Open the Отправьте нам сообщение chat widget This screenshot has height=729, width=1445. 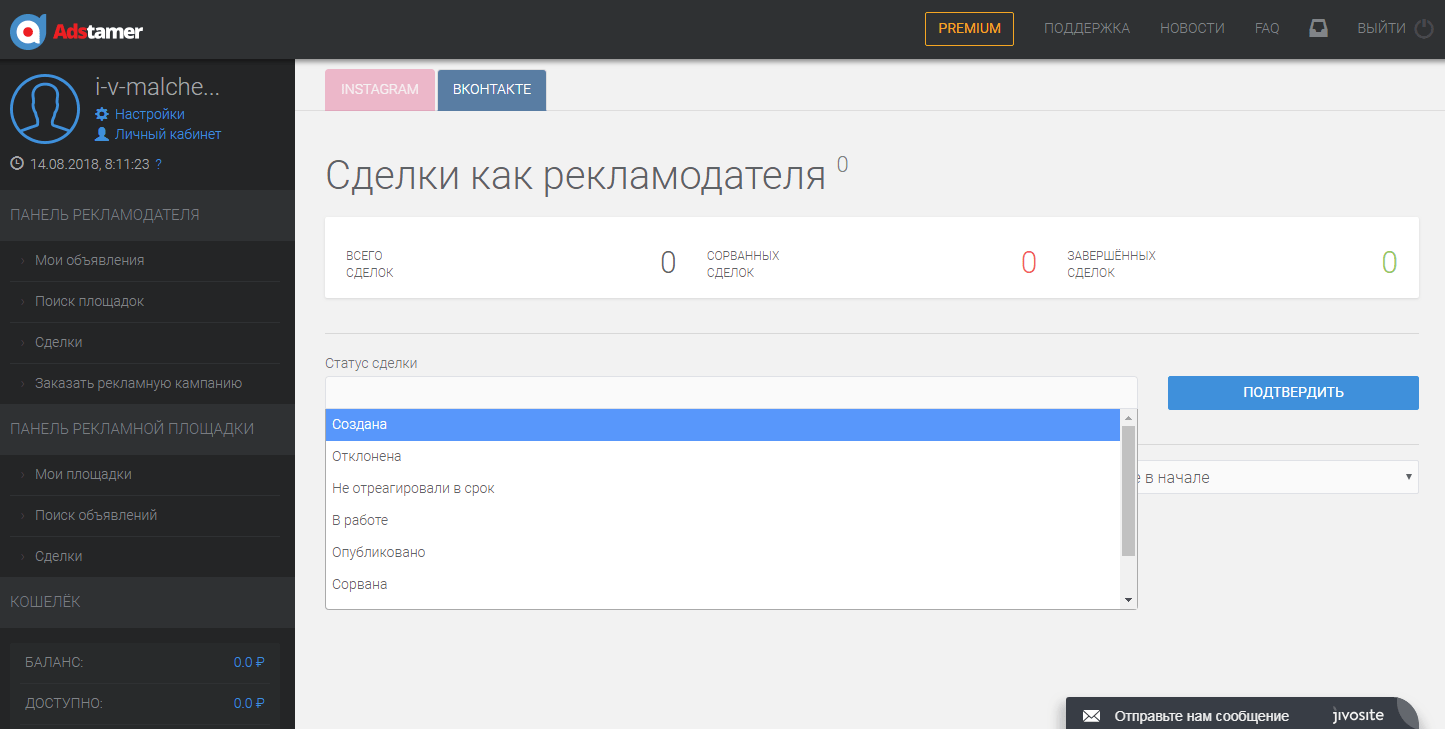[x=1242, y=714]
